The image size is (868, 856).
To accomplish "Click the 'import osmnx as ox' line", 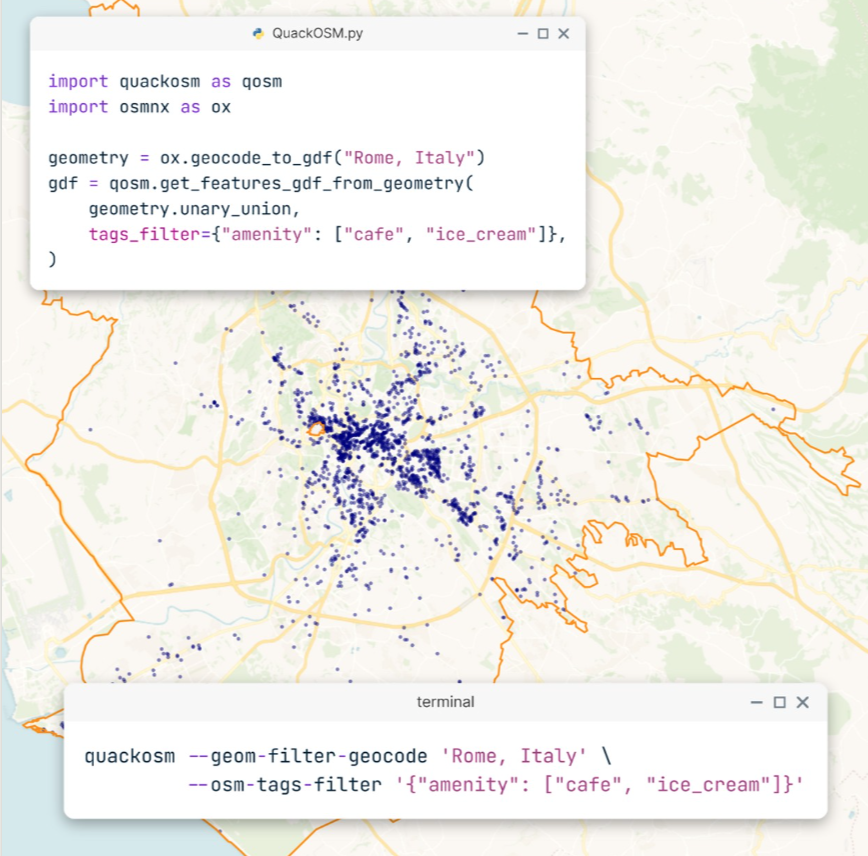I will click(x=139, y=106).
